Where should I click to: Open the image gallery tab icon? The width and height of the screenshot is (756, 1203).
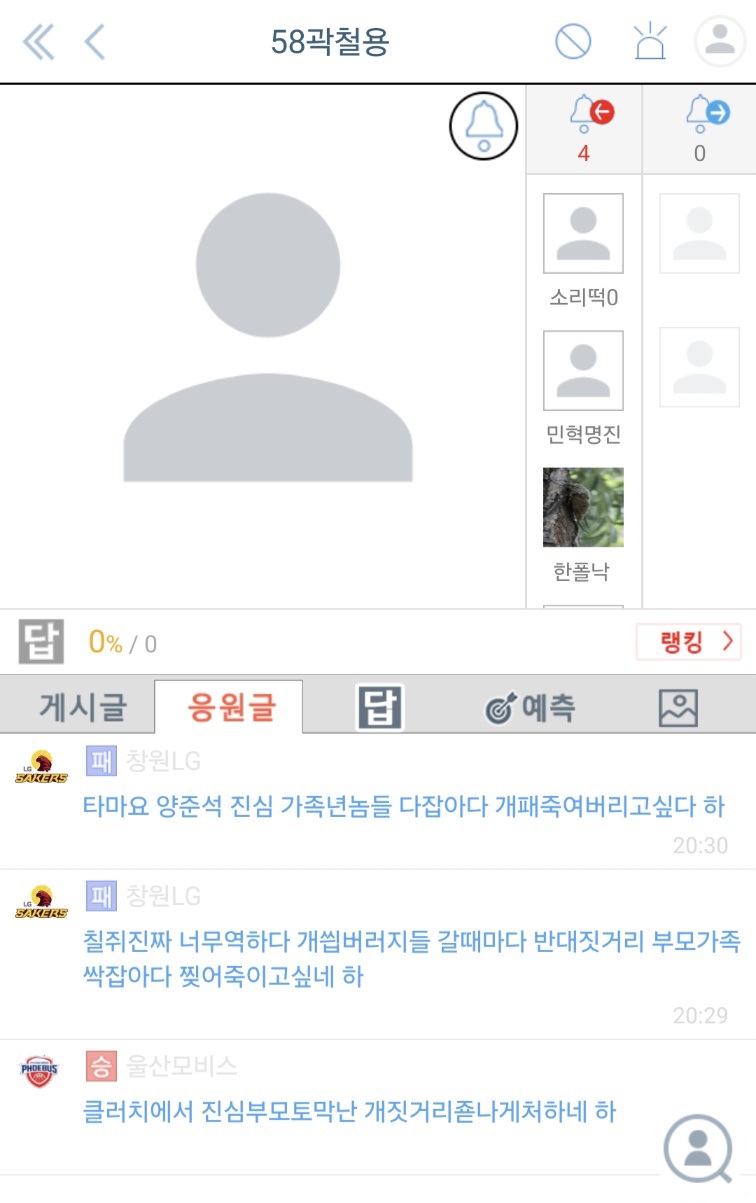[x=678, y=708]
